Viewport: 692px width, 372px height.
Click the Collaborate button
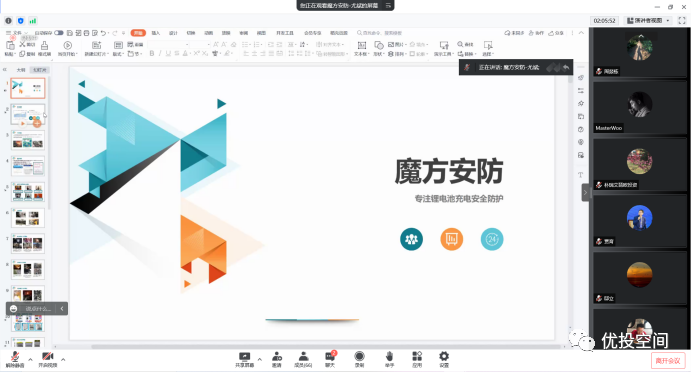[x=537, y=33]
